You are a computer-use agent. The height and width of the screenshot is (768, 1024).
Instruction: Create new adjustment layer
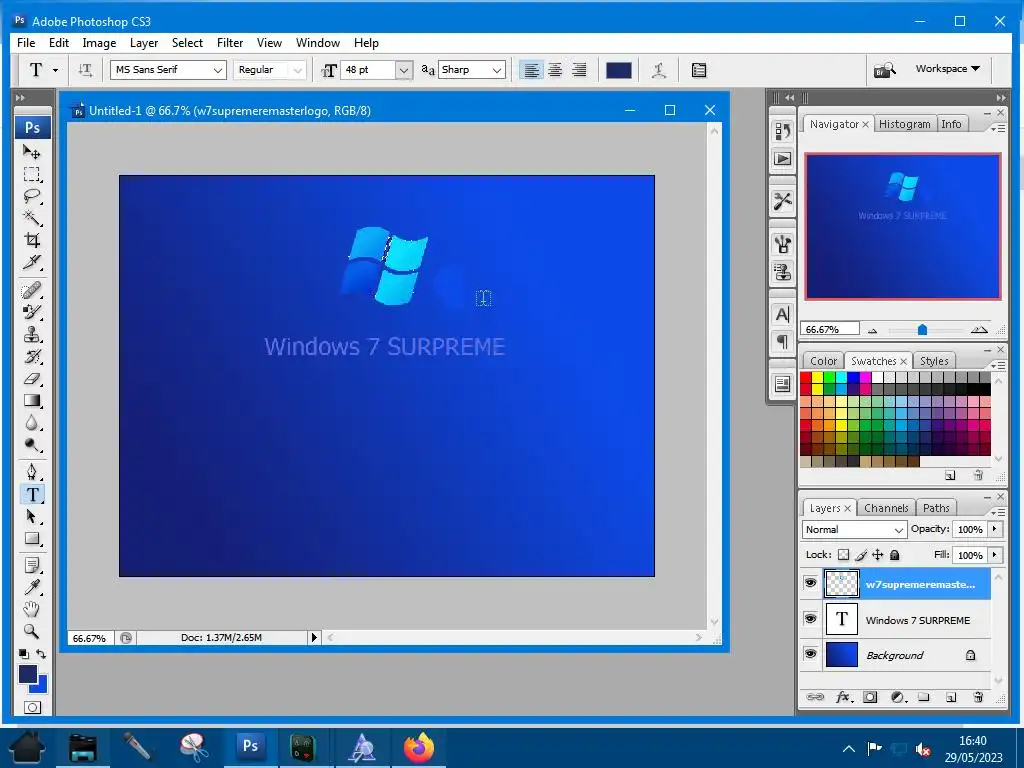(x=899, y=697)
